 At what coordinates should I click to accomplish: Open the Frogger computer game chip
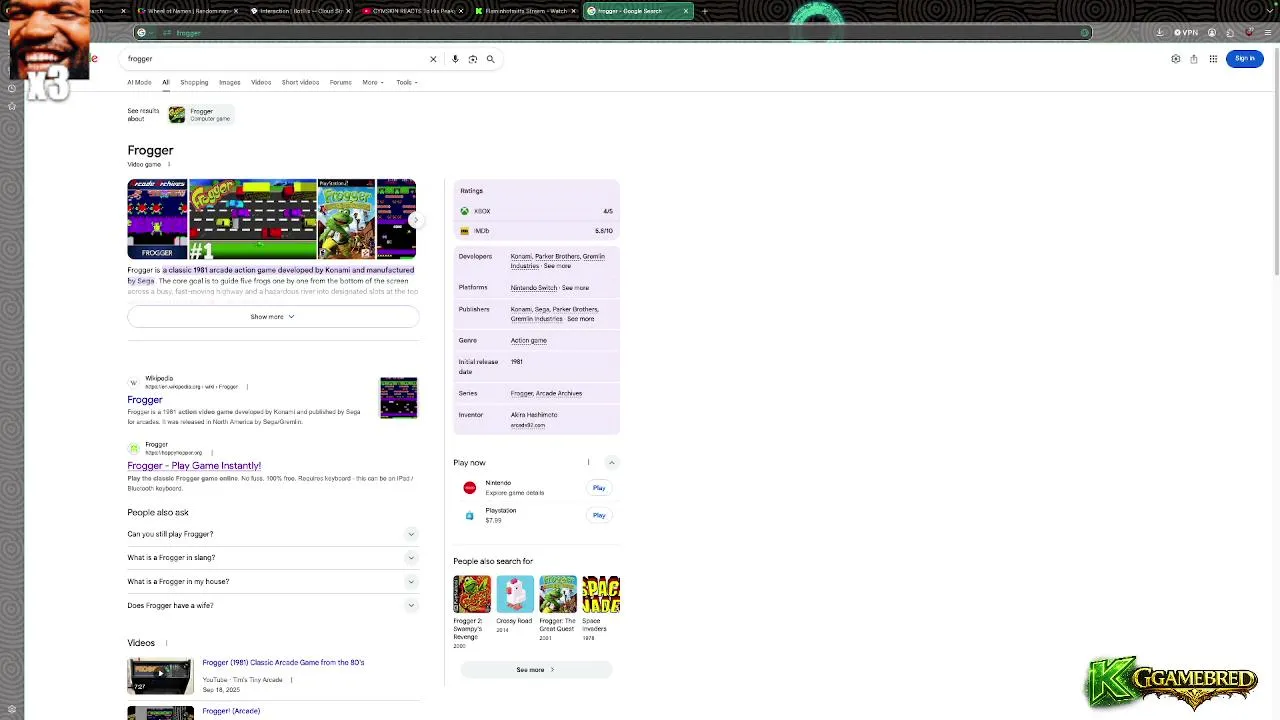200,115
